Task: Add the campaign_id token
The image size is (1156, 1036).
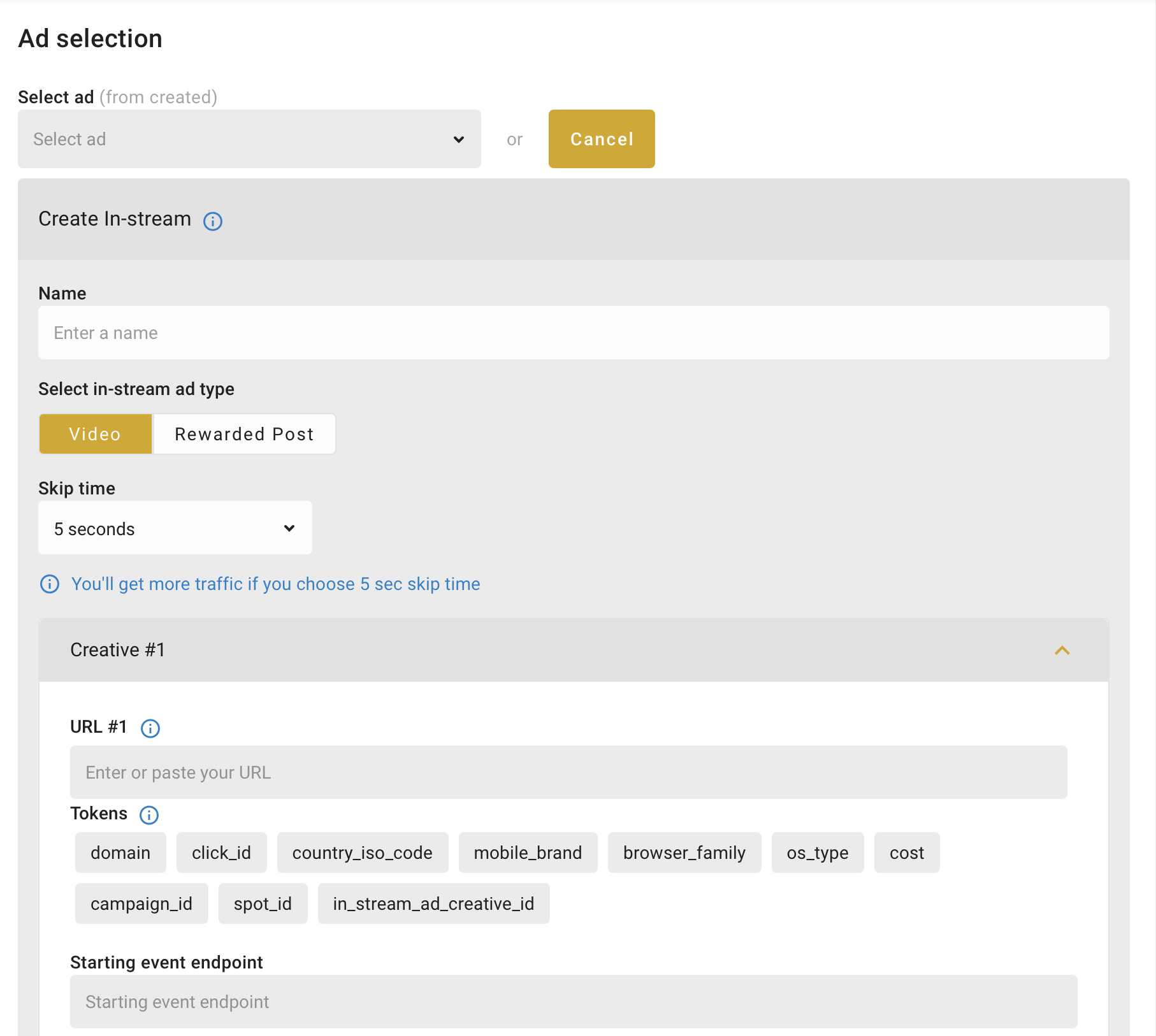Action: point(141,903)
